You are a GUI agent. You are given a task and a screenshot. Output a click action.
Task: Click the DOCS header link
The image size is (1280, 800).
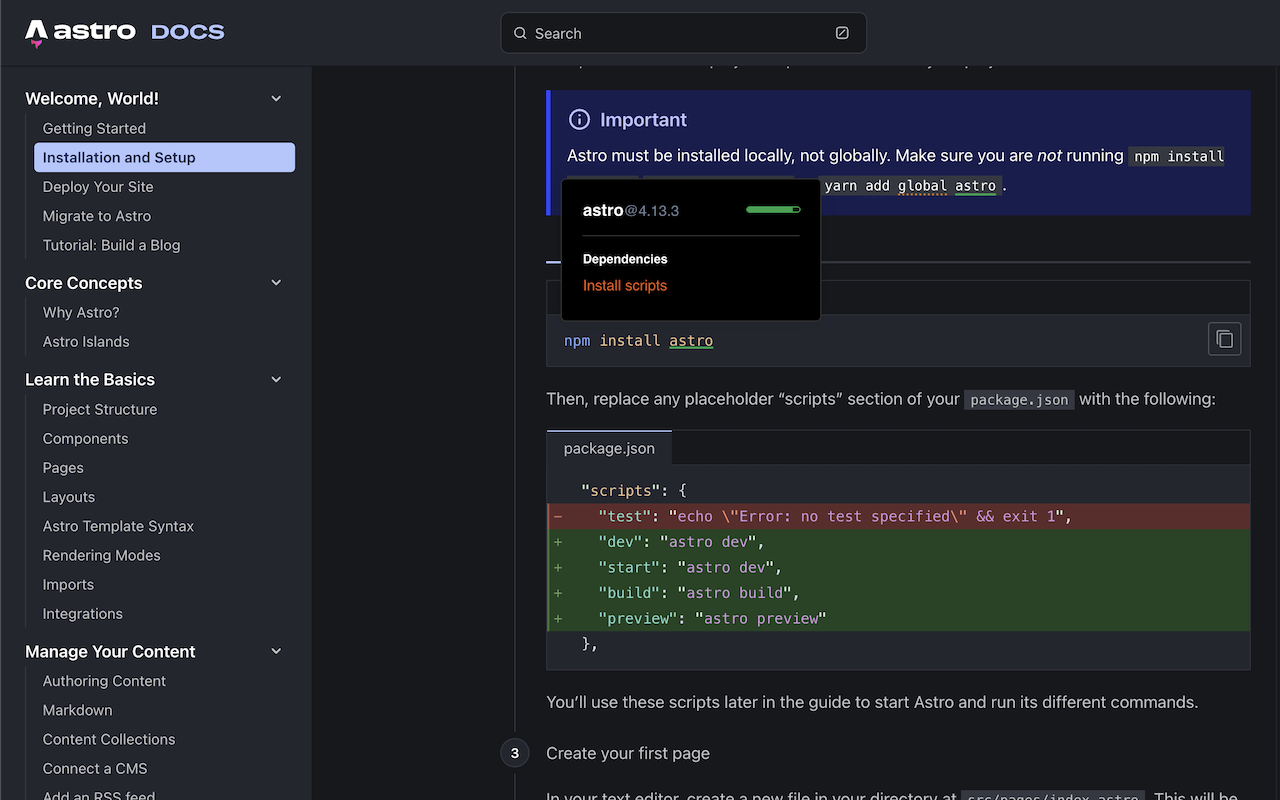188,33
